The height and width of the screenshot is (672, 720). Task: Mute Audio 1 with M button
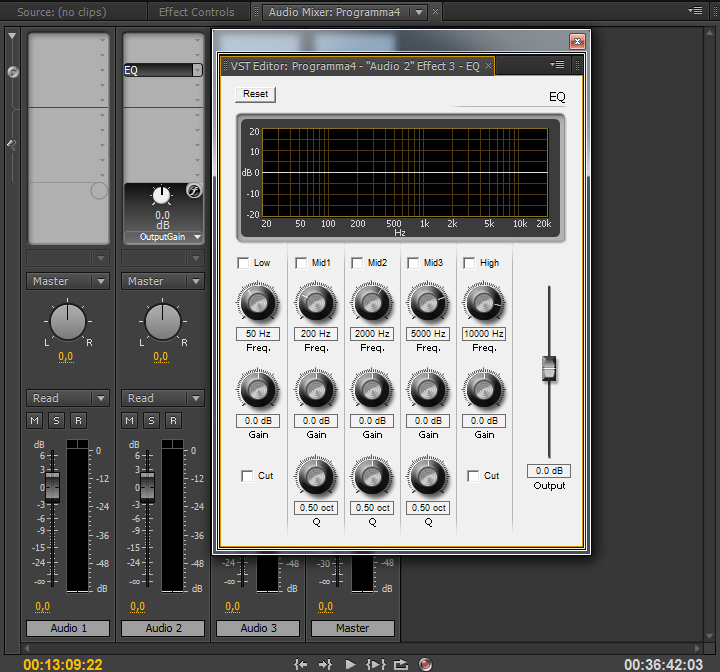(x=34, y=420)
